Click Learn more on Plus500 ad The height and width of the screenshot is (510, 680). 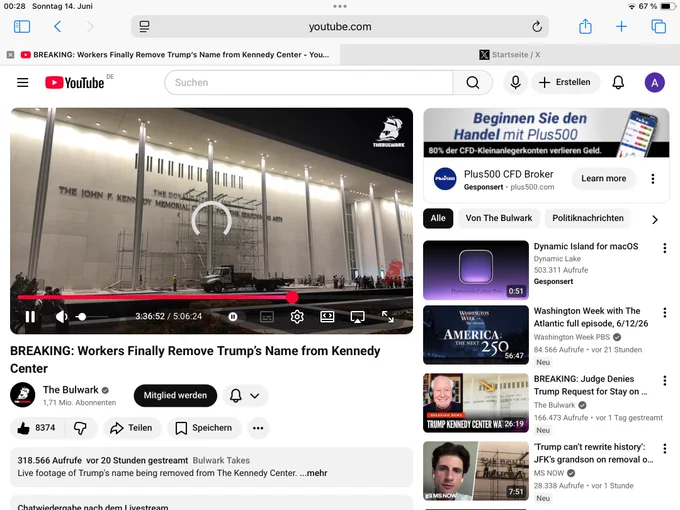(x=604, y=178)
